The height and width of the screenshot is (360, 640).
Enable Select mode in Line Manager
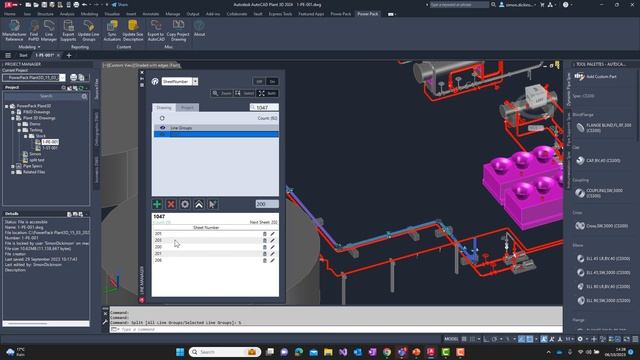coord(244,93)
